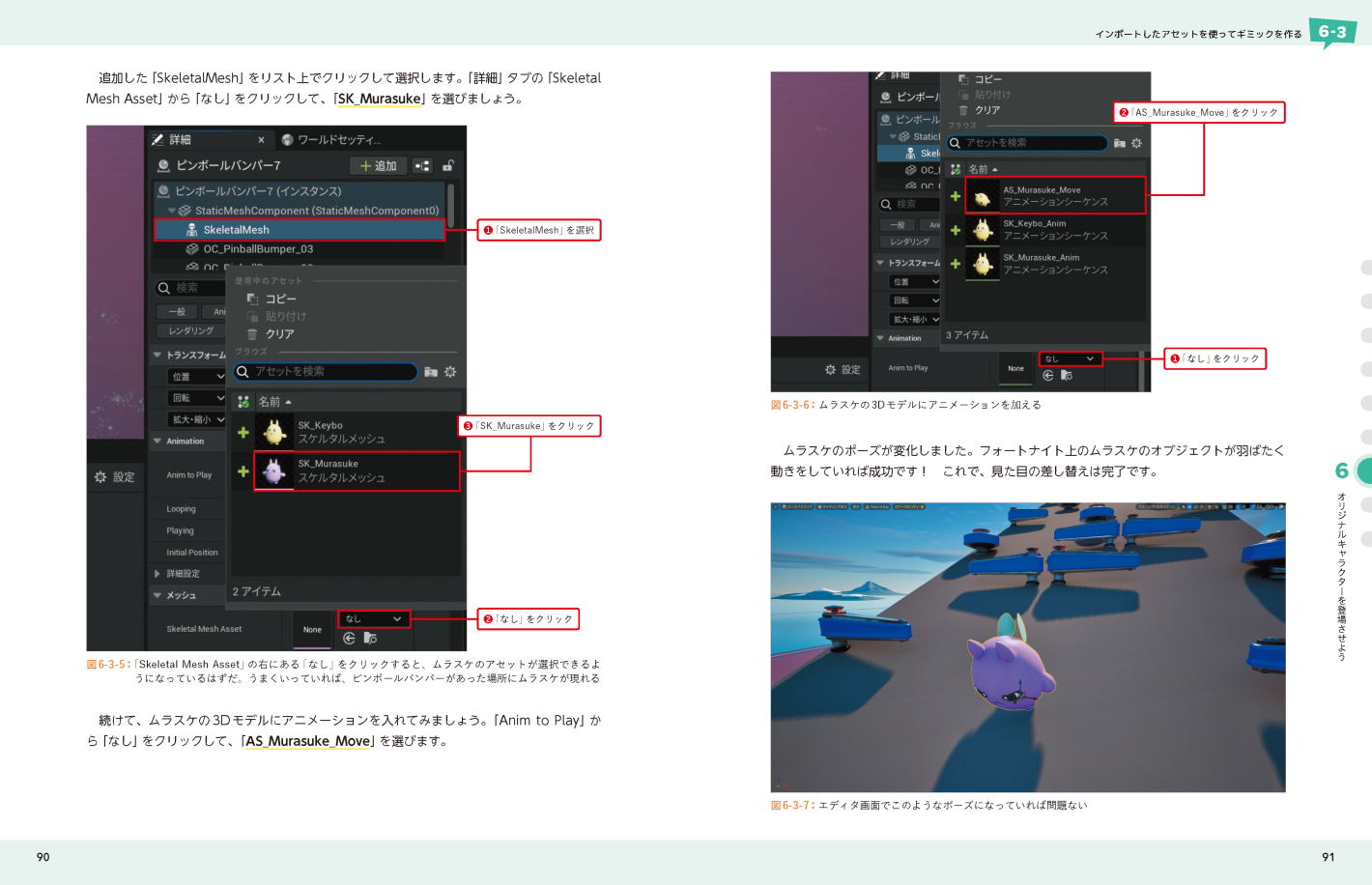Open picker settings gear in figure 6-3-6
Screen dimensions: 1372x885
pos(1136,143)
